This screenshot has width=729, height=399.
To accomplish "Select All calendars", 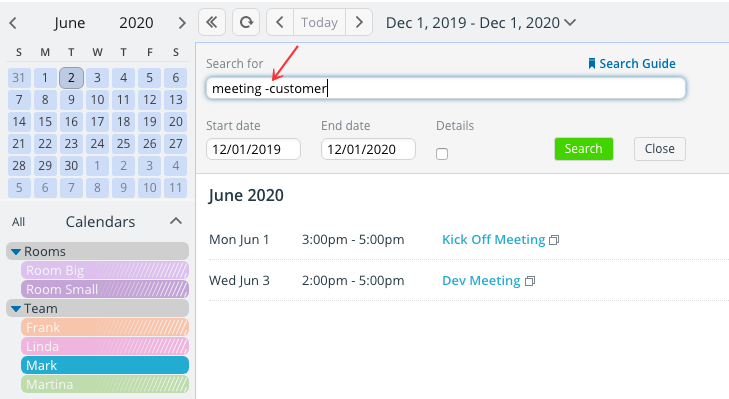I will [x=18, y=222].
